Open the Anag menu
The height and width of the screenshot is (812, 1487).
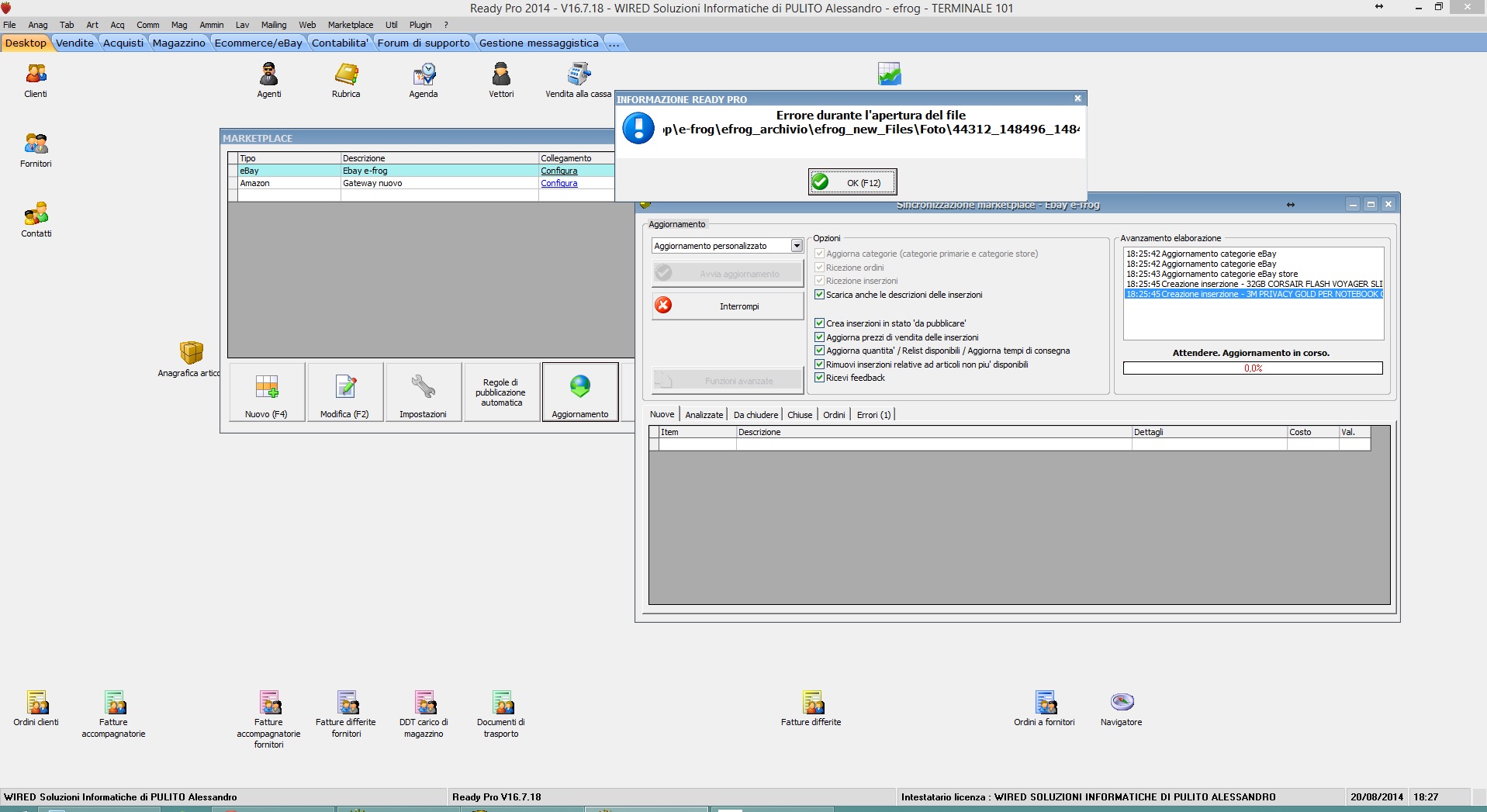click(x=38, y=25)
